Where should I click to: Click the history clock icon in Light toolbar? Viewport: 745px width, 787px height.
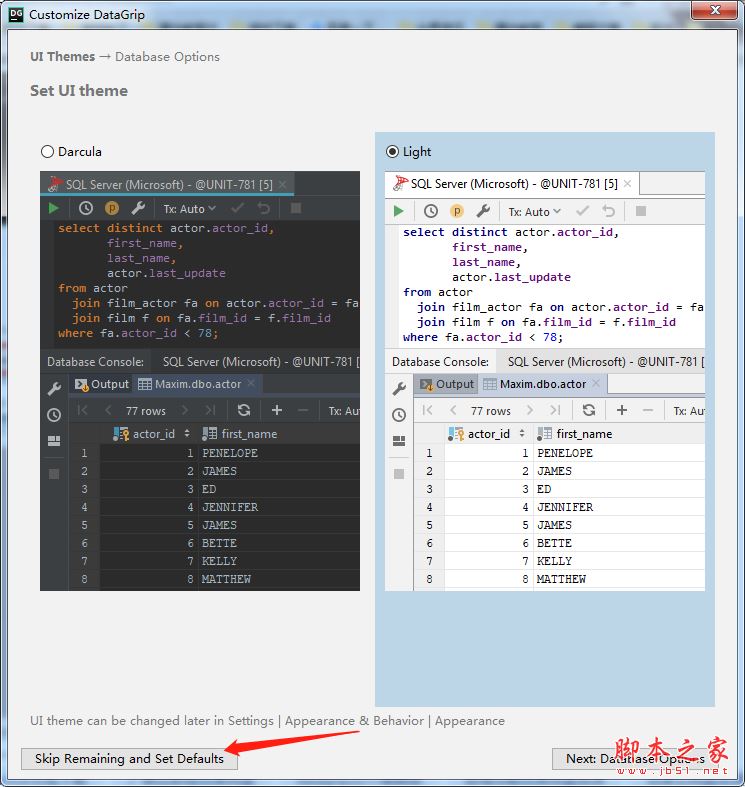tap(431, 211)
